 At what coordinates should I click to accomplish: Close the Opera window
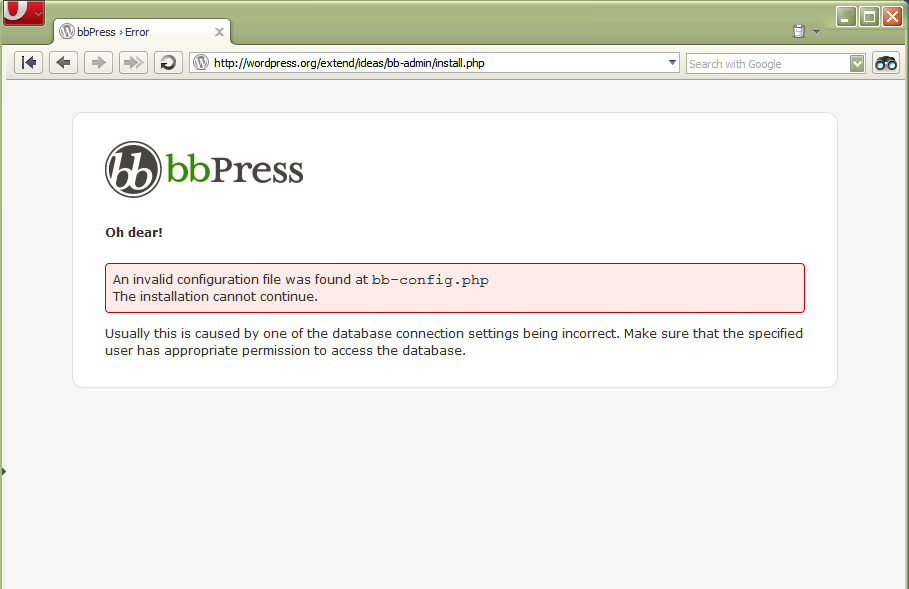[x=892, y=16]
